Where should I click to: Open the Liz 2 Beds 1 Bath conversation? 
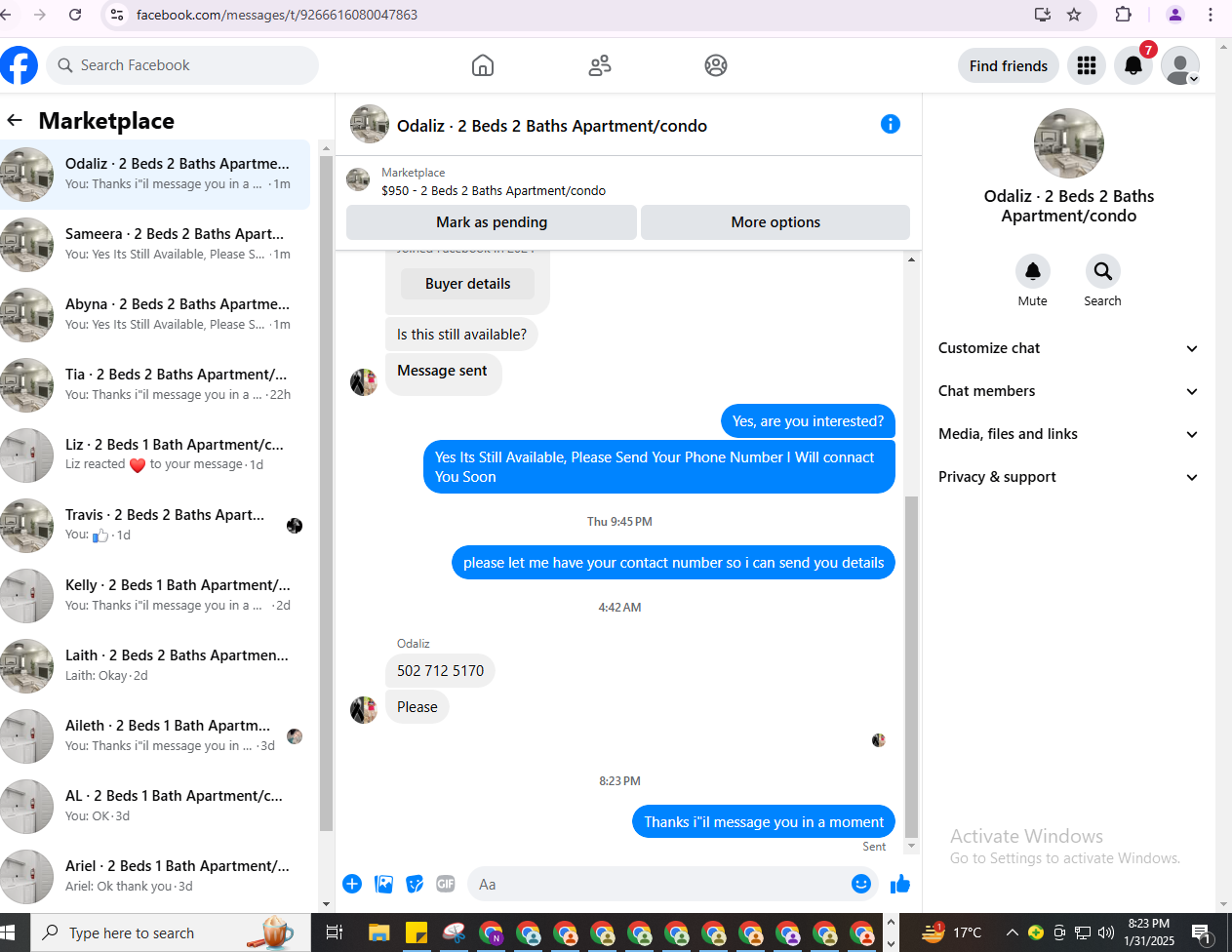pos(155,456)
